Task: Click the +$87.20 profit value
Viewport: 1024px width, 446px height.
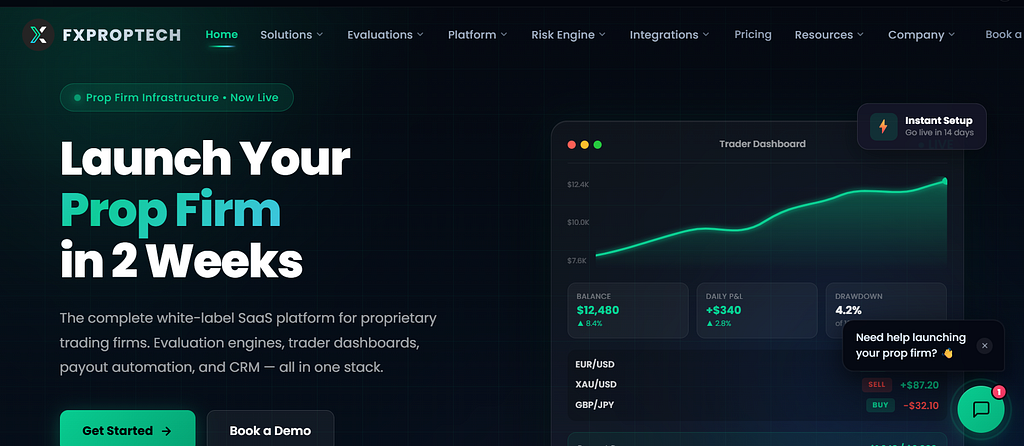Action: pos(919,385)
